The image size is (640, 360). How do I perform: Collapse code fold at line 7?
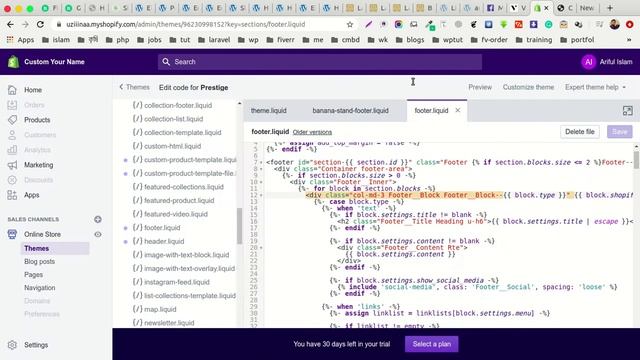point(261,162)
